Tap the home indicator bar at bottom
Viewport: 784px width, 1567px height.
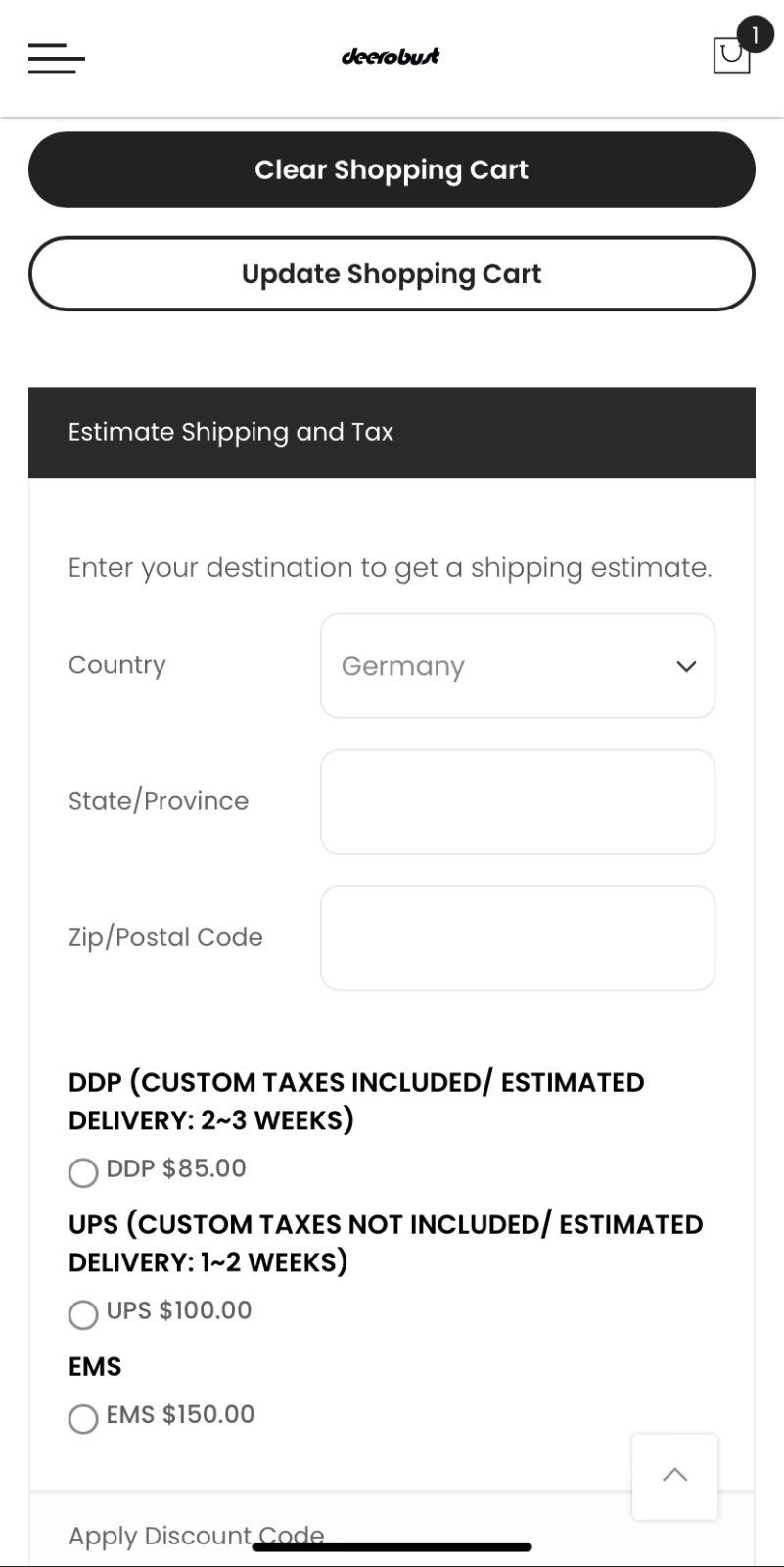pyautogui.click(x=392, y=1547)
